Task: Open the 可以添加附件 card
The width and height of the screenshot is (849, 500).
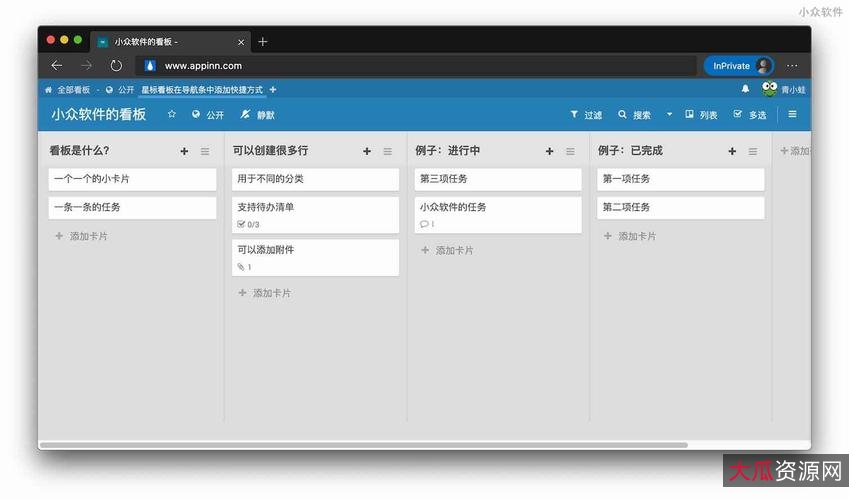Action: click(x=315, y=257)
